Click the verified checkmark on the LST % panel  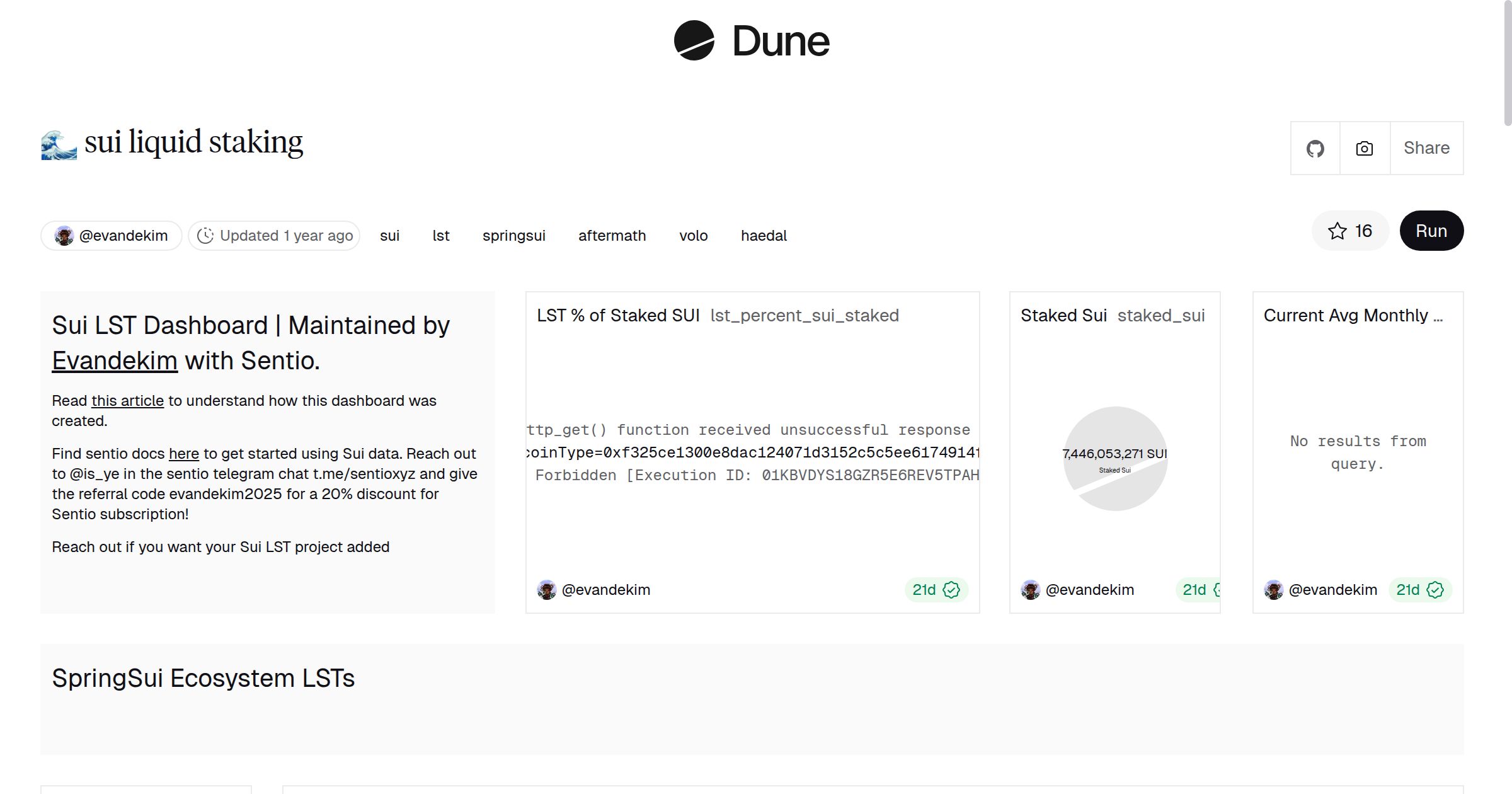point(951,590)
